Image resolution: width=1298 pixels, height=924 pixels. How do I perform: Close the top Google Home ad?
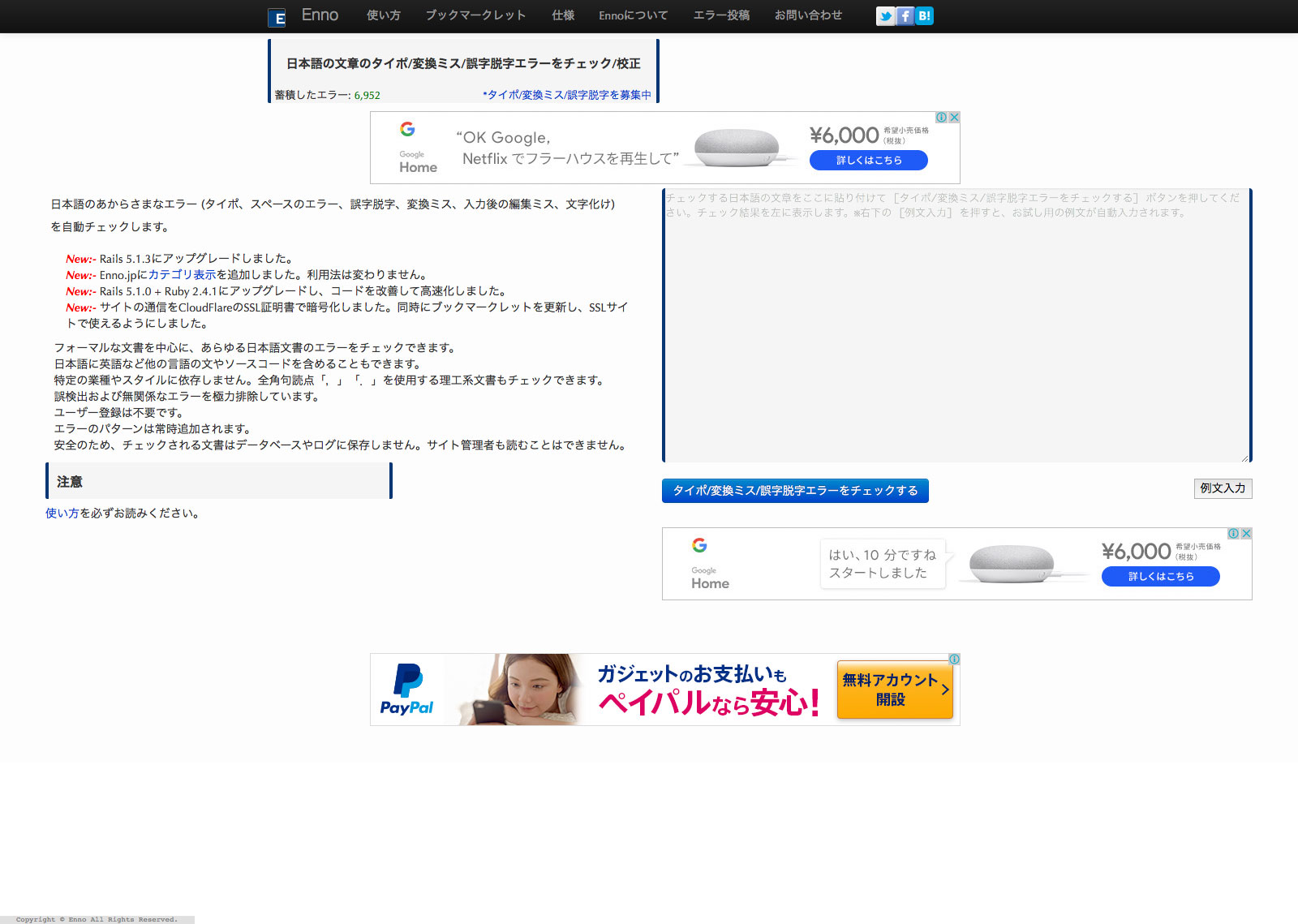coord(954,118)
